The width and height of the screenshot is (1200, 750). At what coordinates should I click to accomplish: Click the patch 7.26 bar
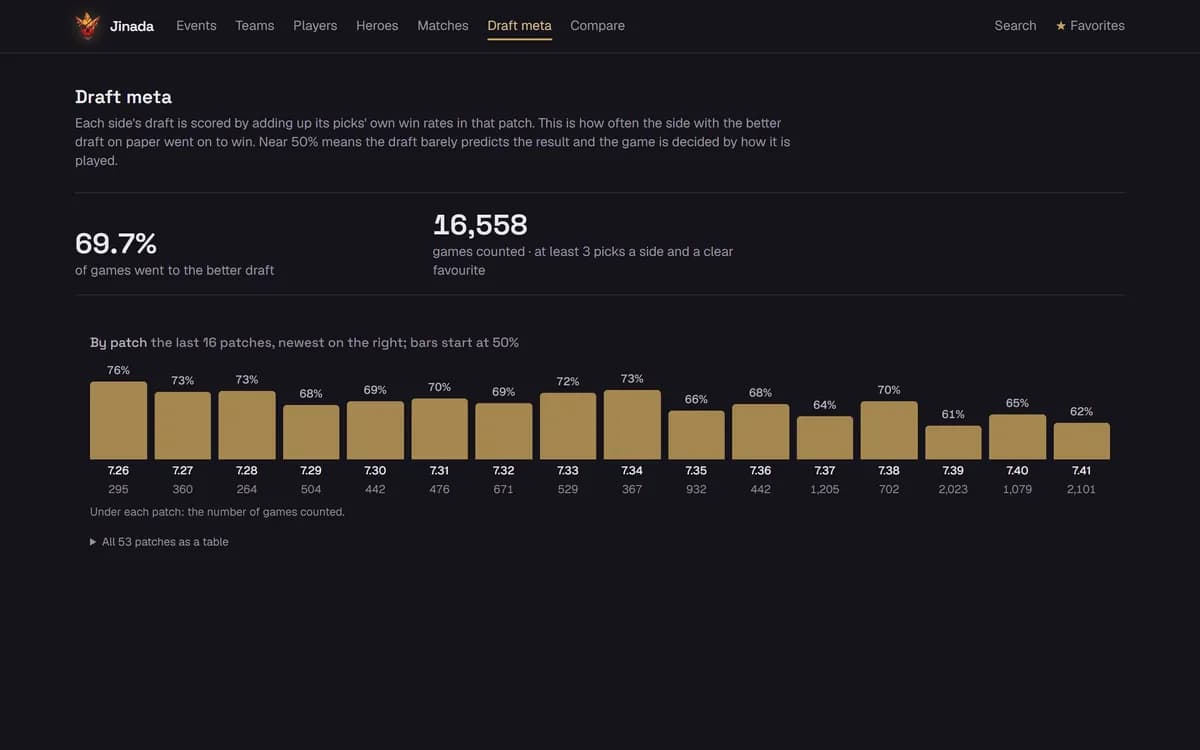pyautogui.click(x=118, y=420)
